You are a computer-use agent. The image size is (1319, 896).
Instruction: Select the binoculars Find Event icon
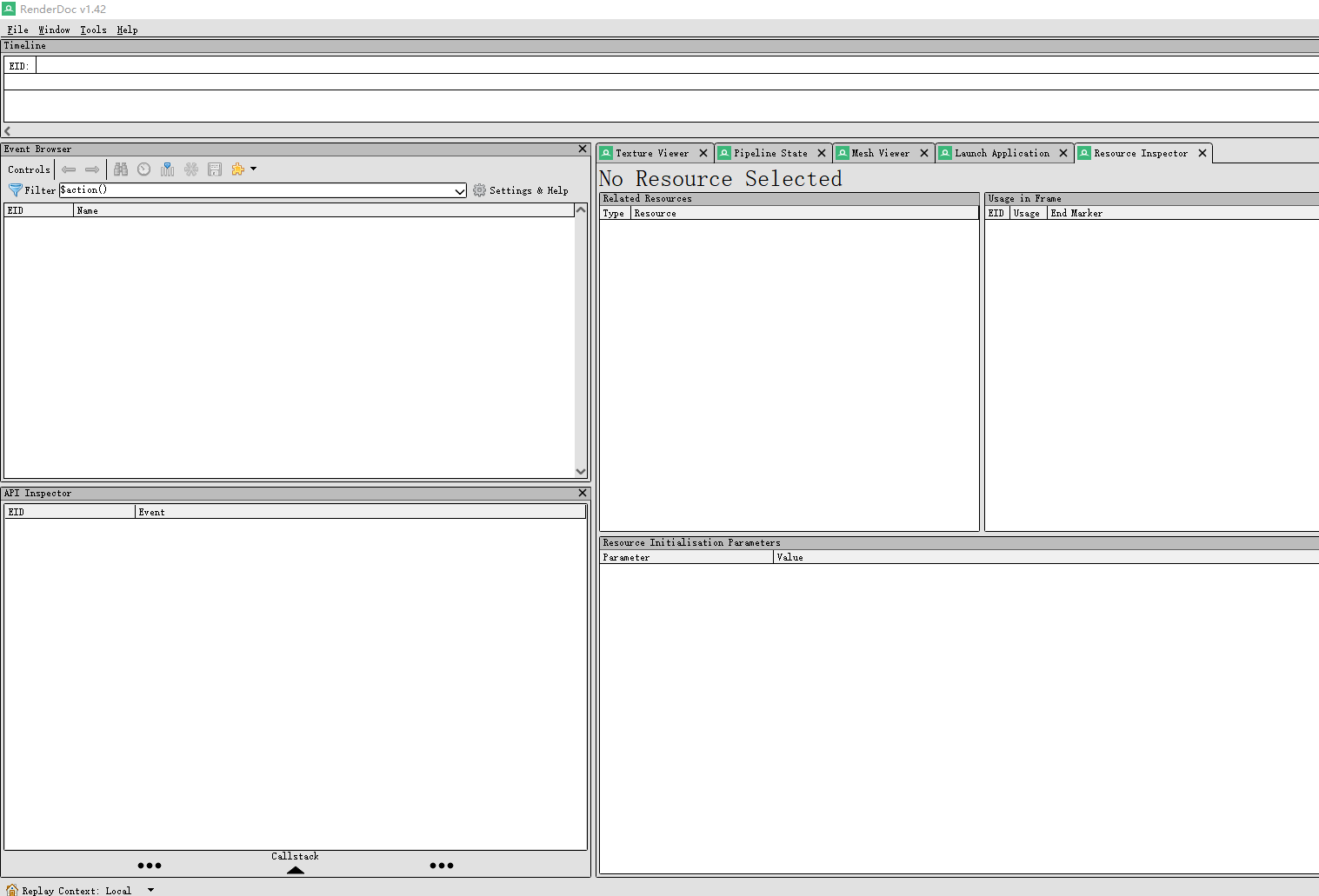coord(121,169)
